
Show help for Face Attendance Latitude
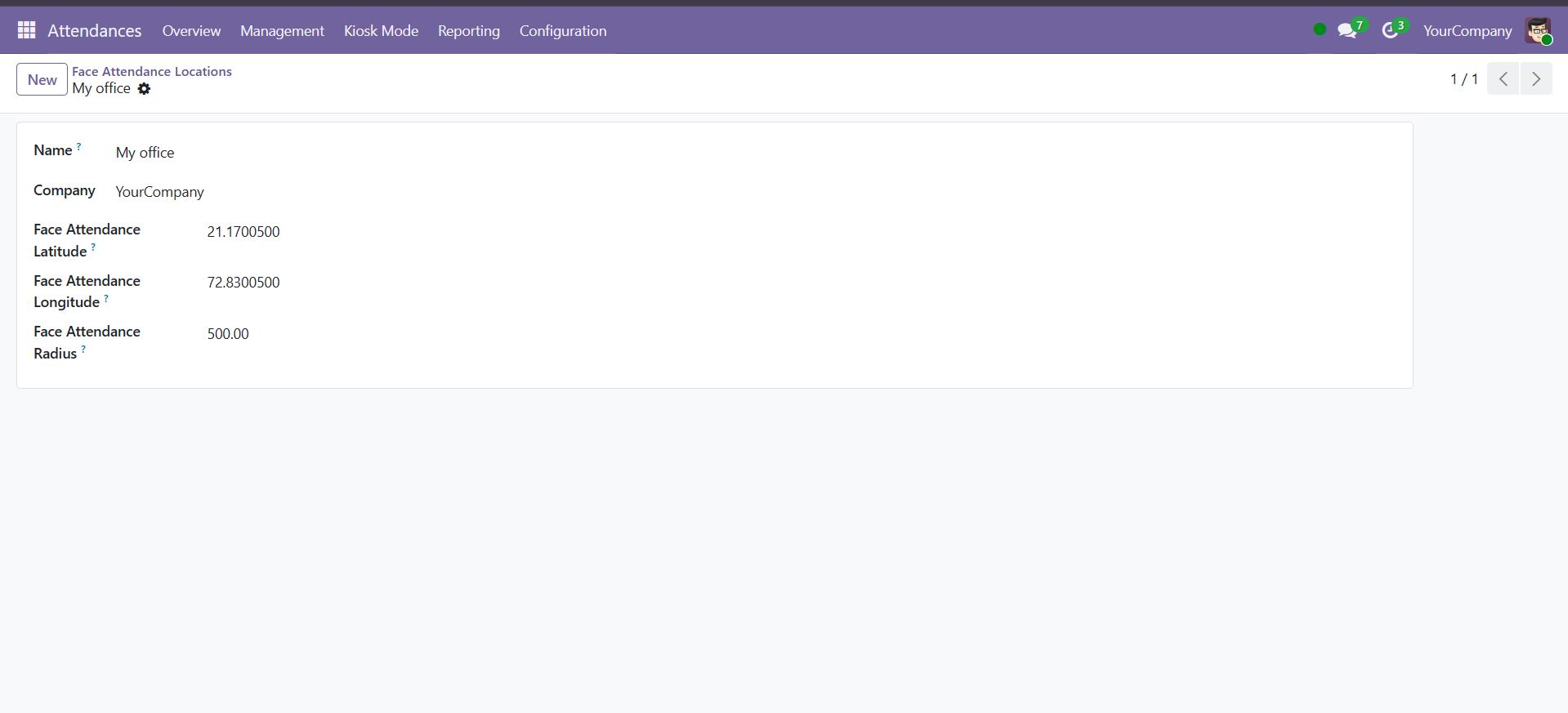[93, 247]
